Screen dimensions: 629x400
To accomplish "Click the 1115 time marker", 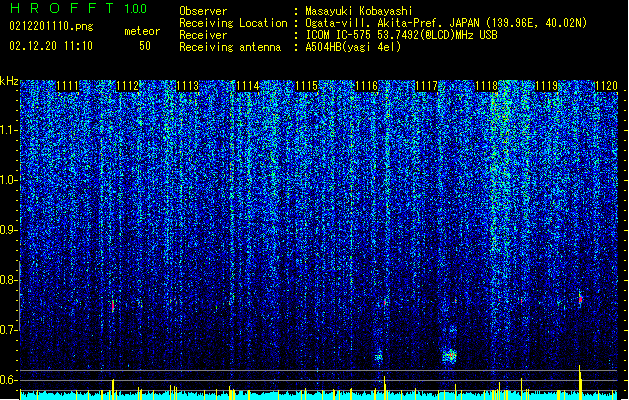I will pos(307,86).
